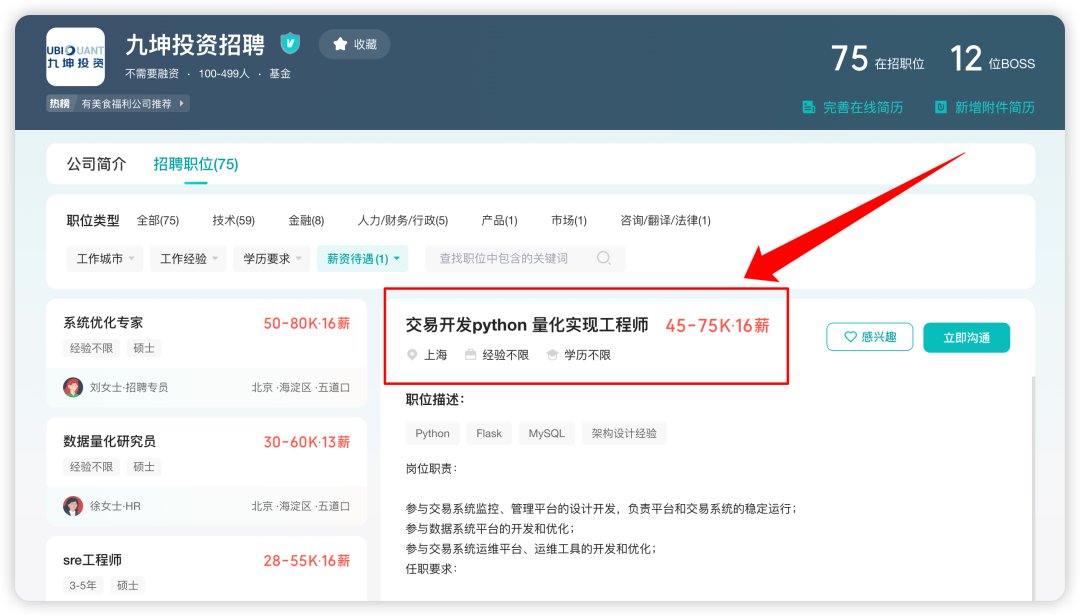This screenshot has width=1080, height=616.
Task: Filter by 产品(1) job type
Action: (x=499, y=220)
